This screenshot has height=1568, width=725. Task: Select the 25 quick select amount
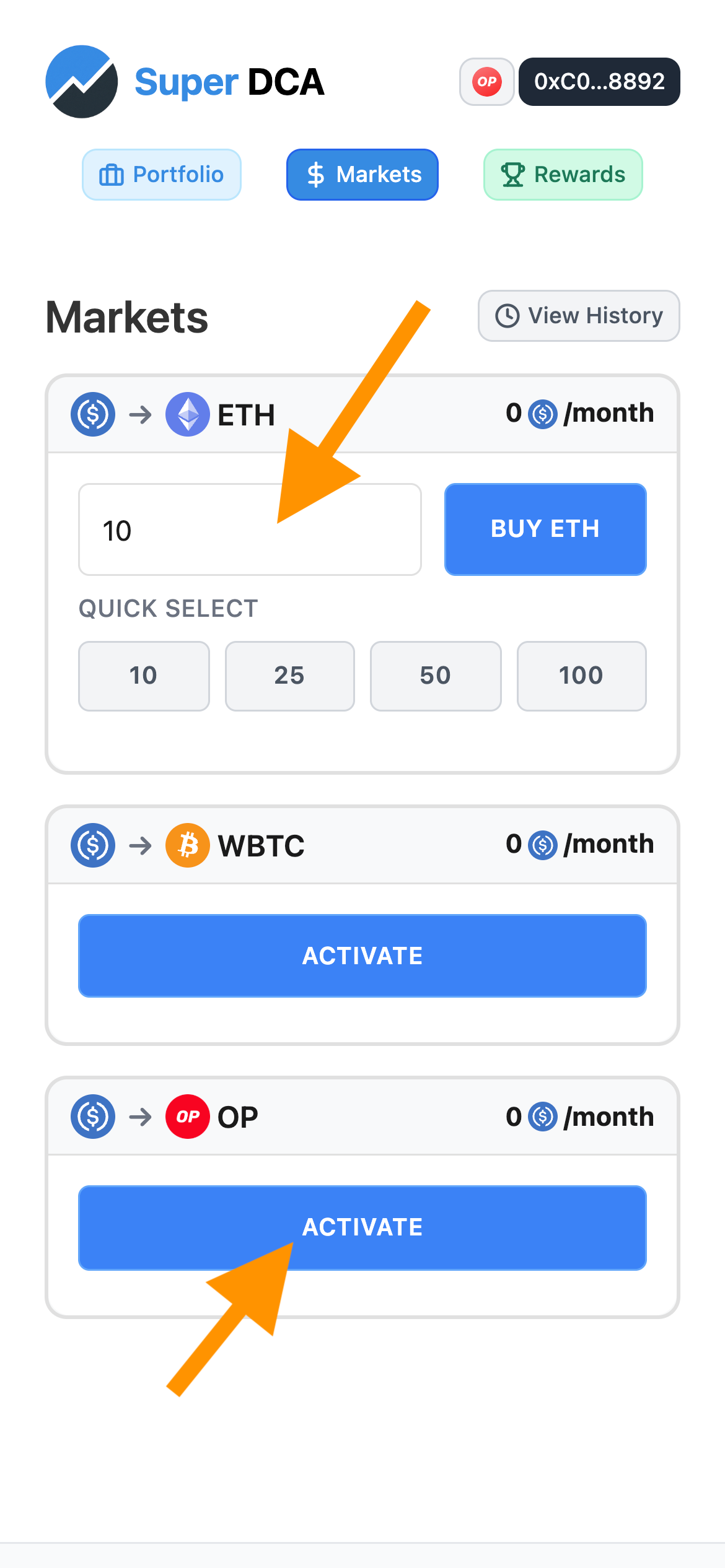click(289, 676)
